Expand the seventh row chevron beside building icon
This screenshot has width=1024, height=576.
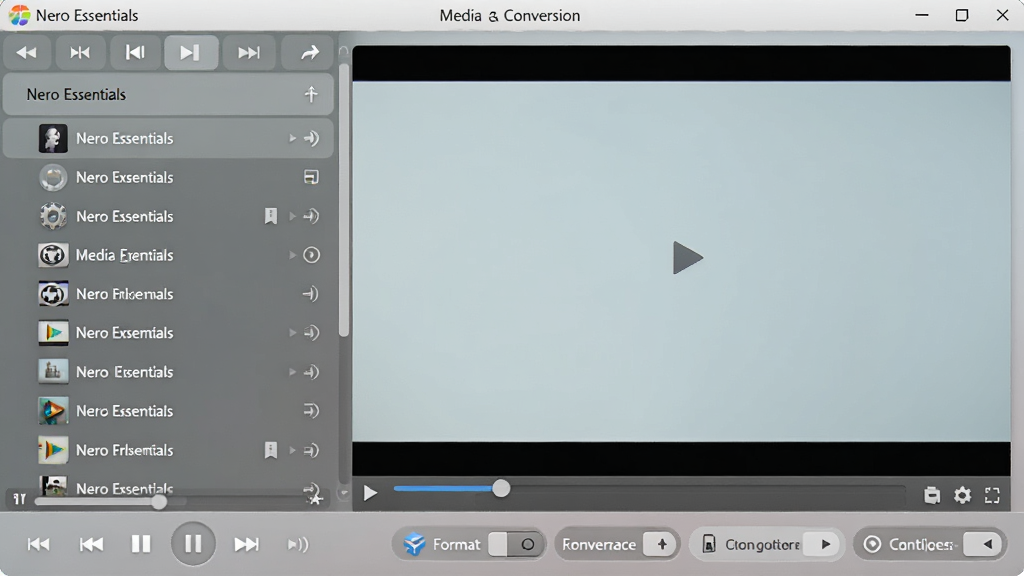(293, 372)
